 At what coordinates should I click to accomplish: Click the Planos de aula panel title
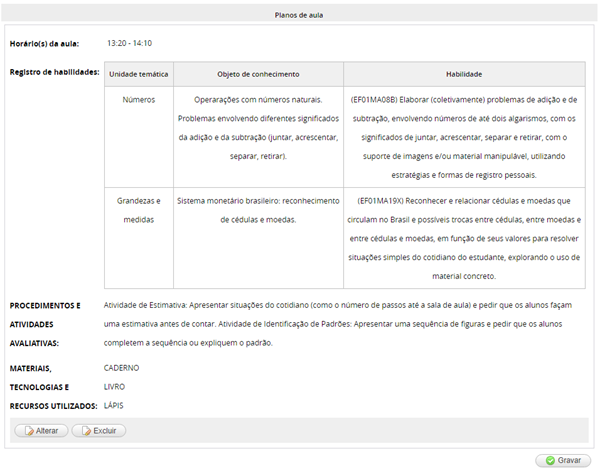pos(299,15)
